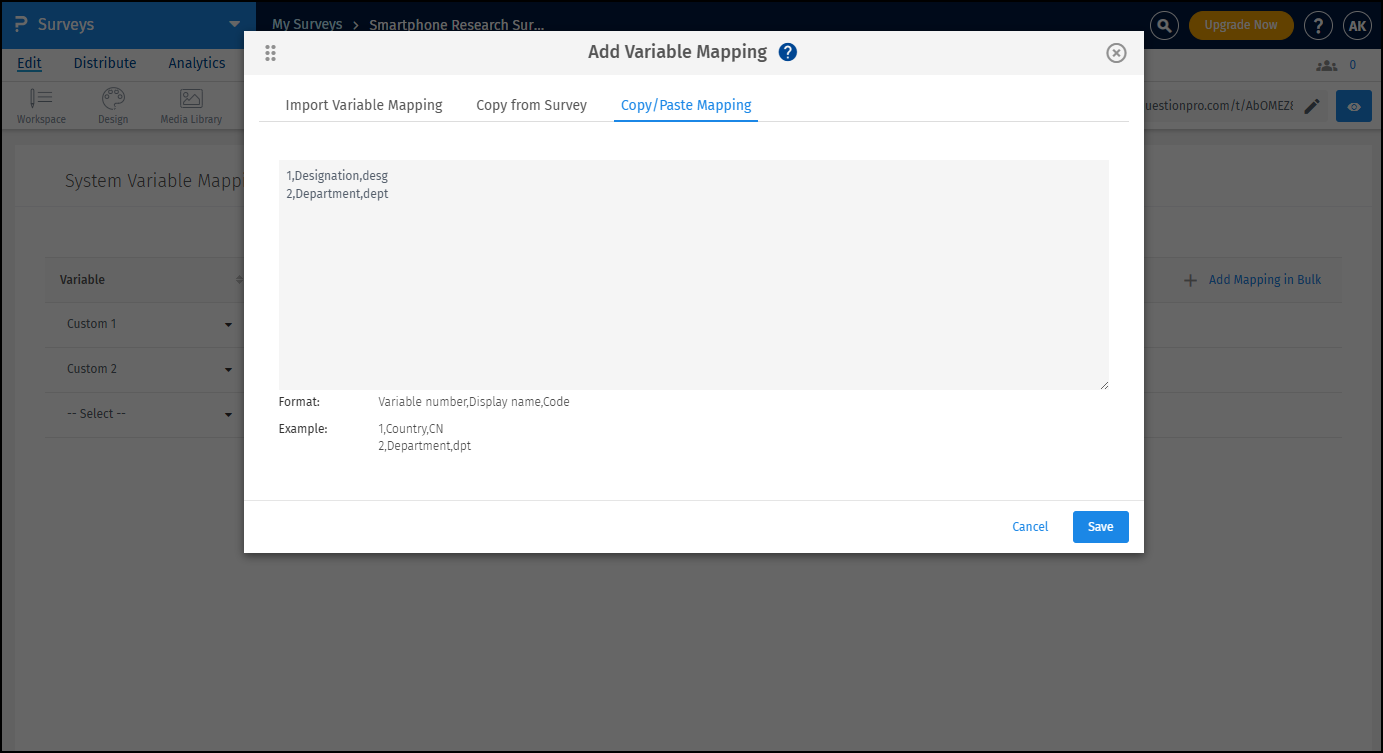
Task: Select the Design icon
Action: point(113,105)
